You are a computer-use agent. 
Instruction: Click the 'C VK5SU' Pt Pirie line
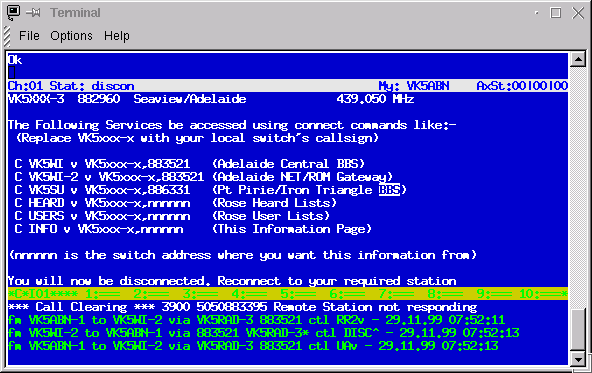click(210, 190)
